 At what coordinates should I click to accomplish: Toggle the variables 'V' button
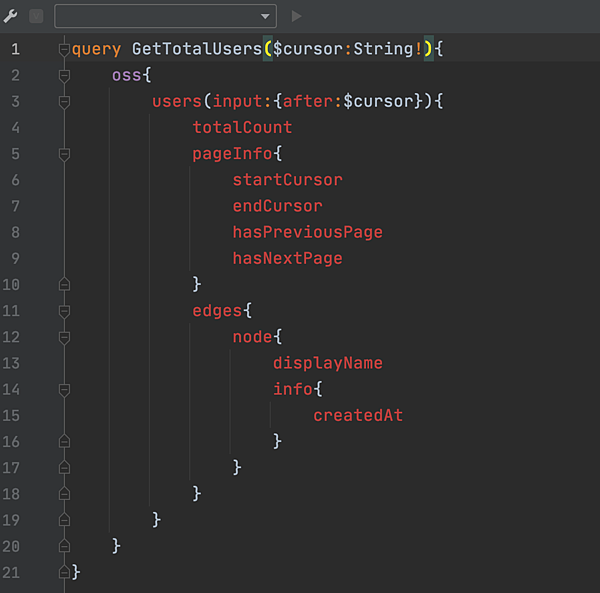36,16
